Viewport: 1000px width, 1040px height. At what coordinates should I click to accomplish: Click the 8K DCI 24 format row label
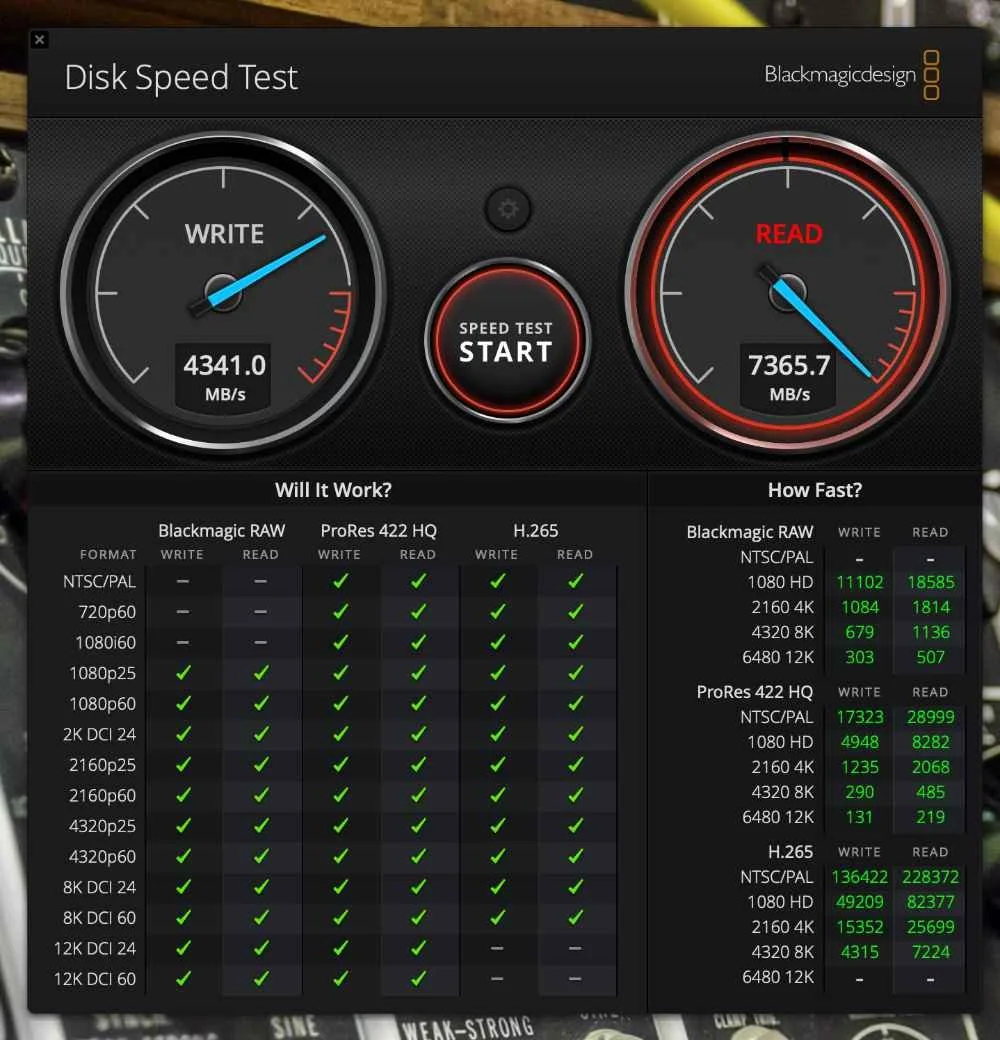[x=99, y=887]
